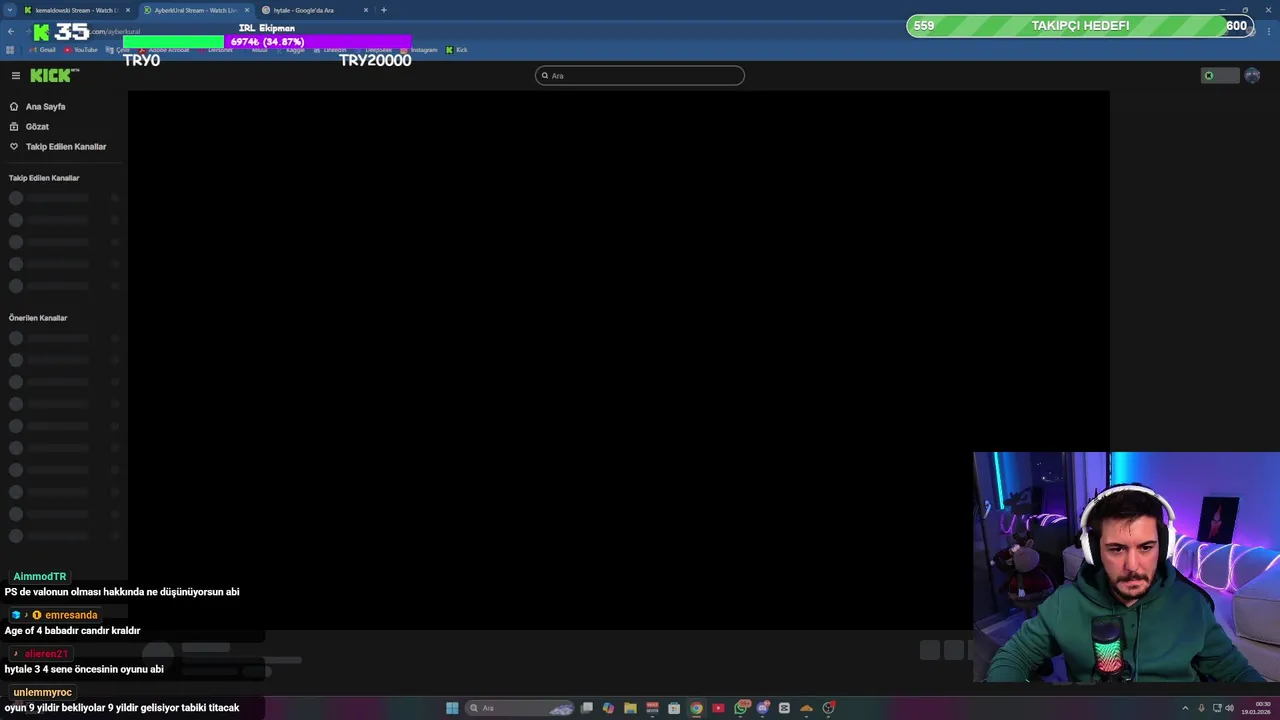The width and height of the screenshot is (1280, 720).
Task: Go back in browser history
Action: 10,32
